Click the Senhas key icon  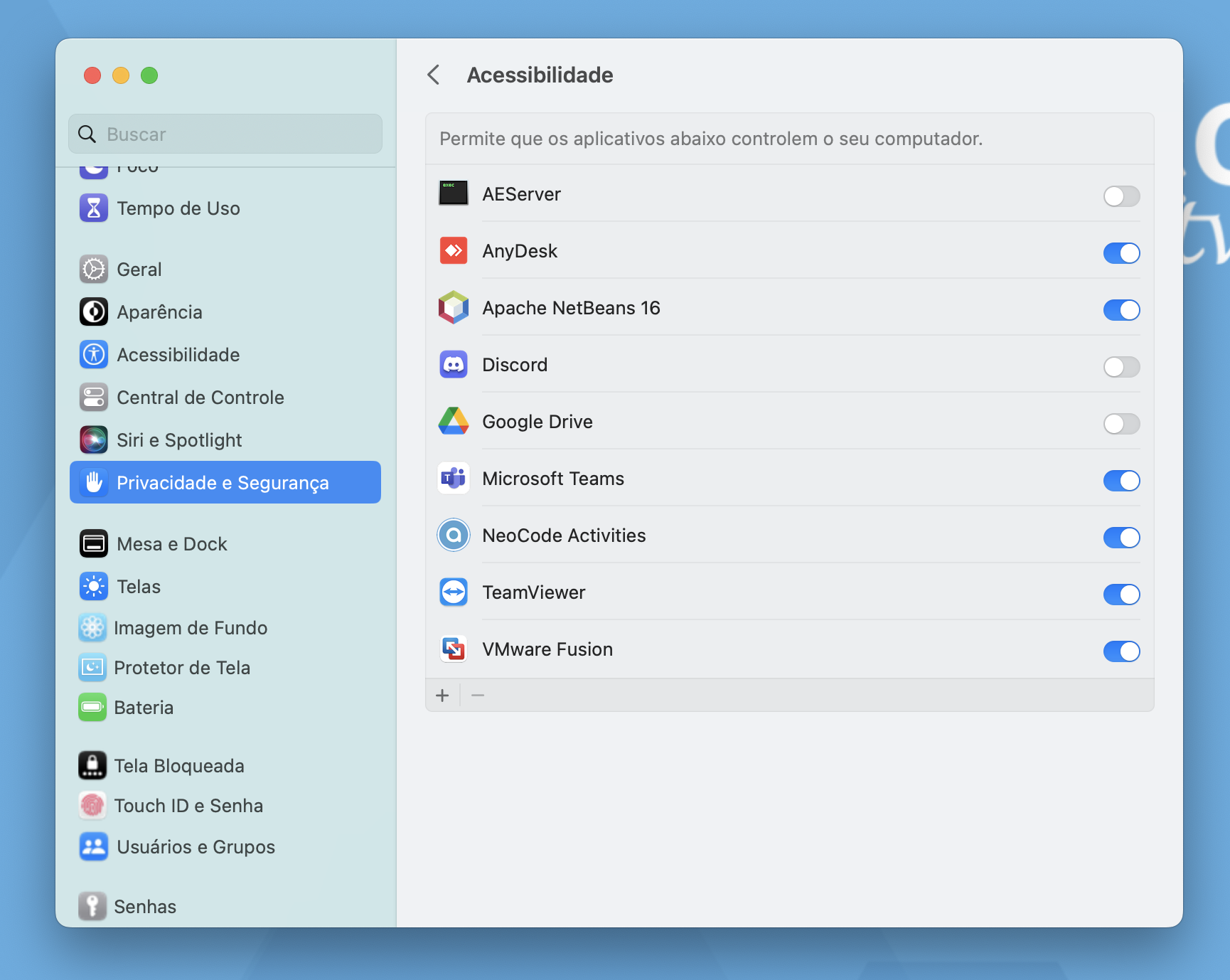(x=92, y=906)
